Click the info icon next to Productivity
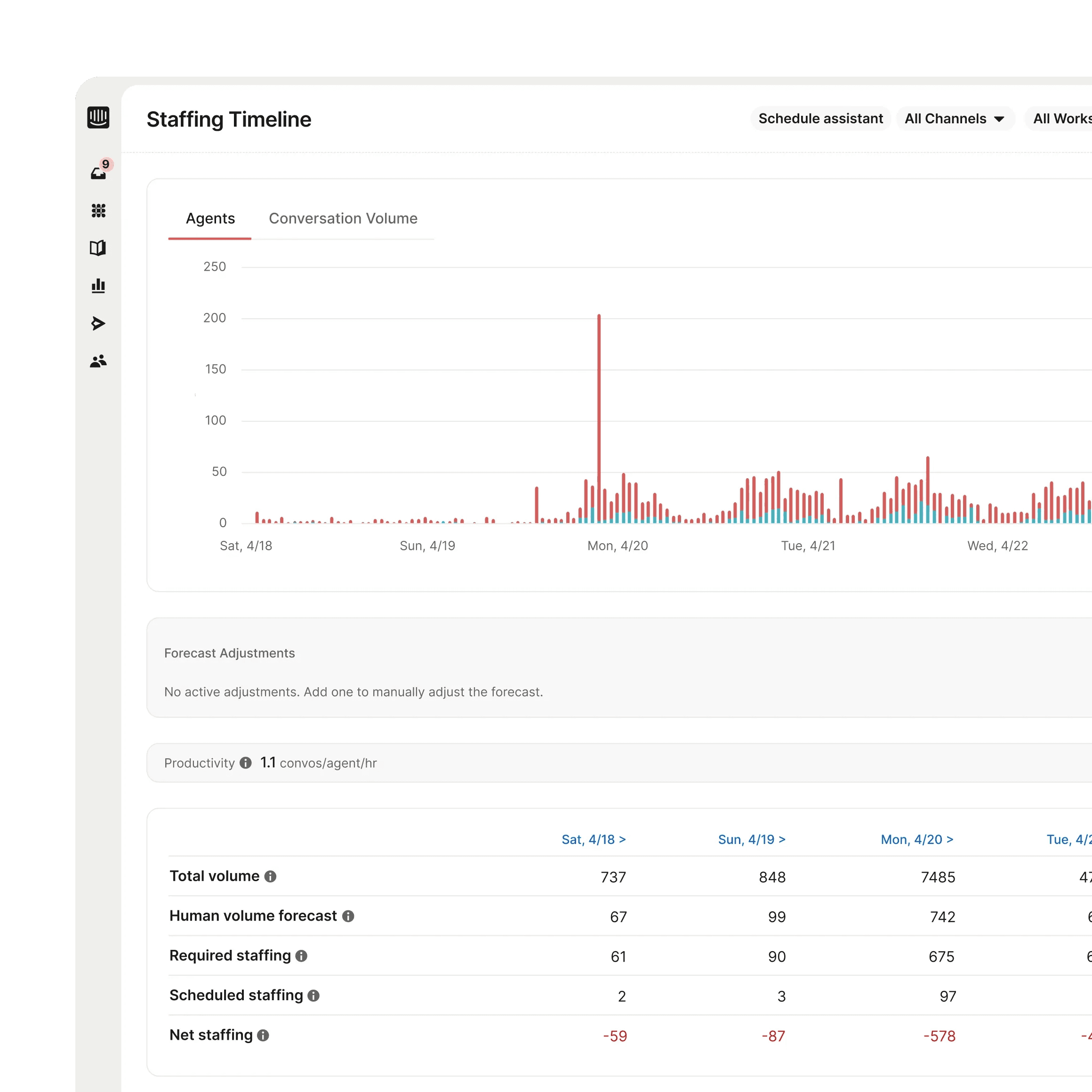Screen dimensions: 1092x1092 click(x=245, y=763)
